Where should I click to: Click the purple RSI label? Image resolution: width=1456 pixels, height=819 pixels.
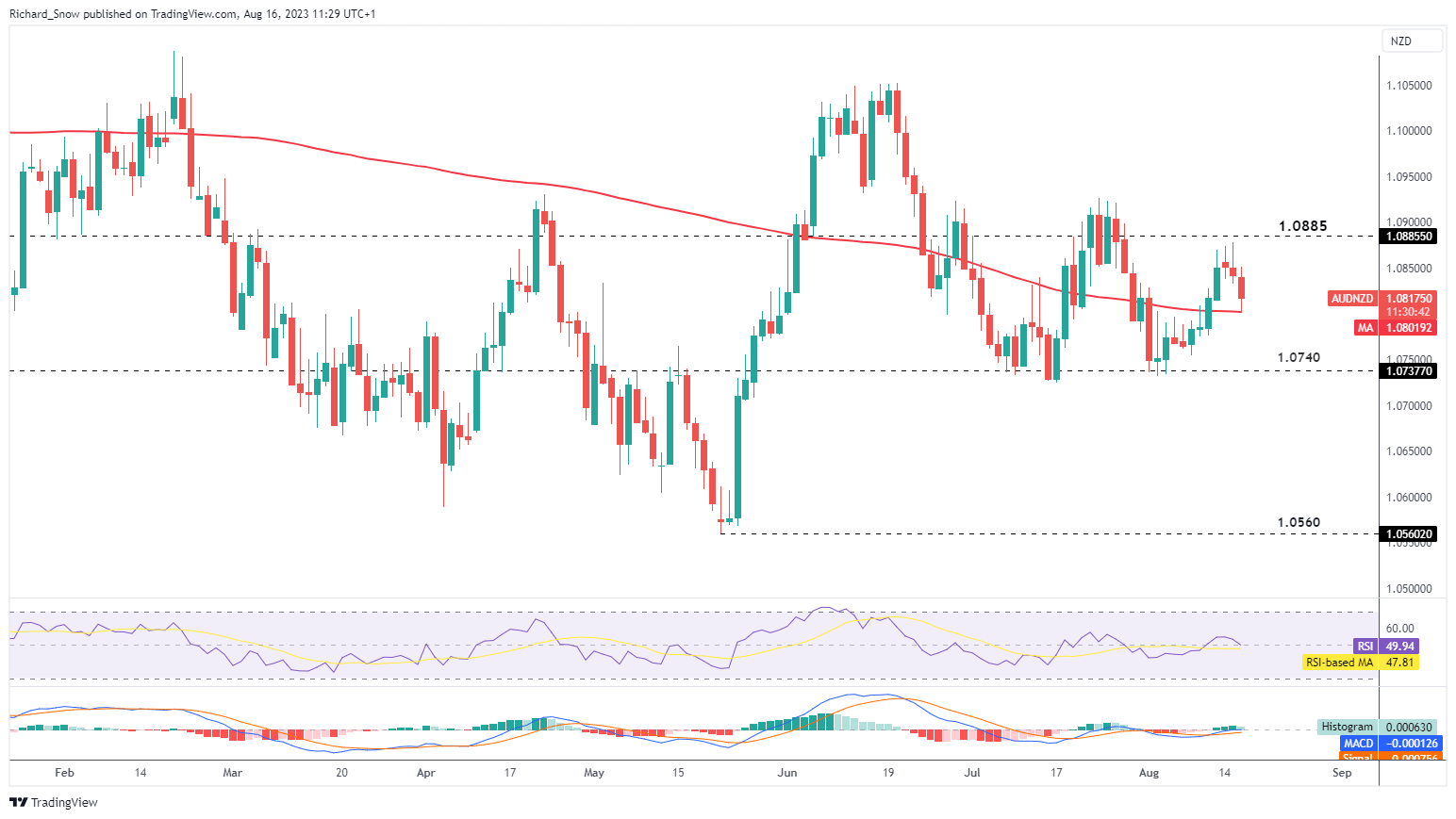click(1365, 647)
